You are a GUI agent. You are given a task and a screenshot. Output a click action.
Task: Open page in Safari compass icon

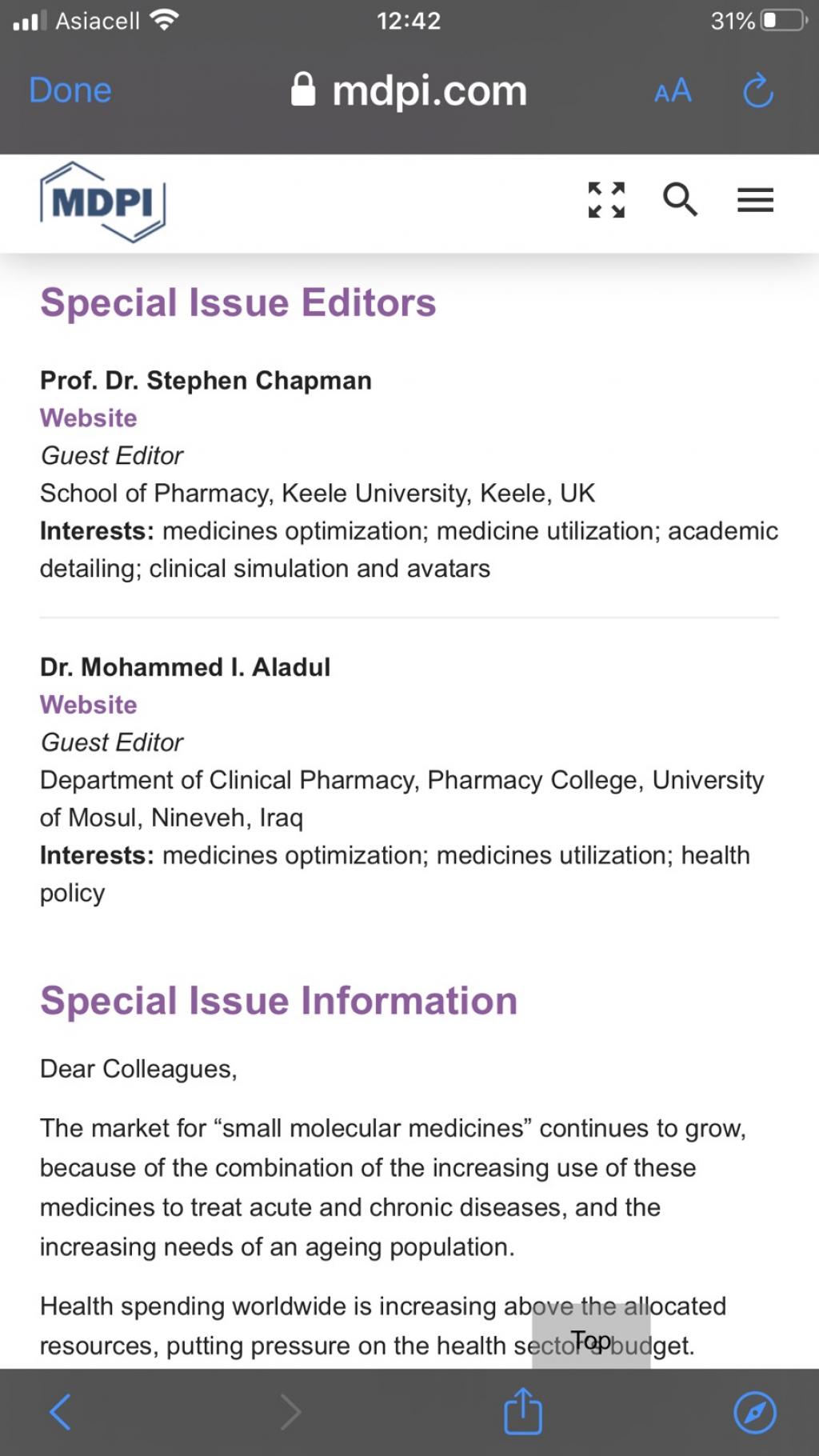point(755,1412)
